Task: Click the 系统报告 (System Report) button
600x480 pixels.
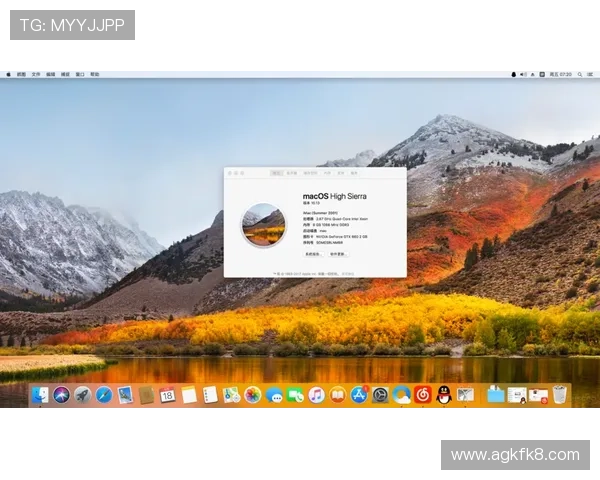Action: pos(313,254)
